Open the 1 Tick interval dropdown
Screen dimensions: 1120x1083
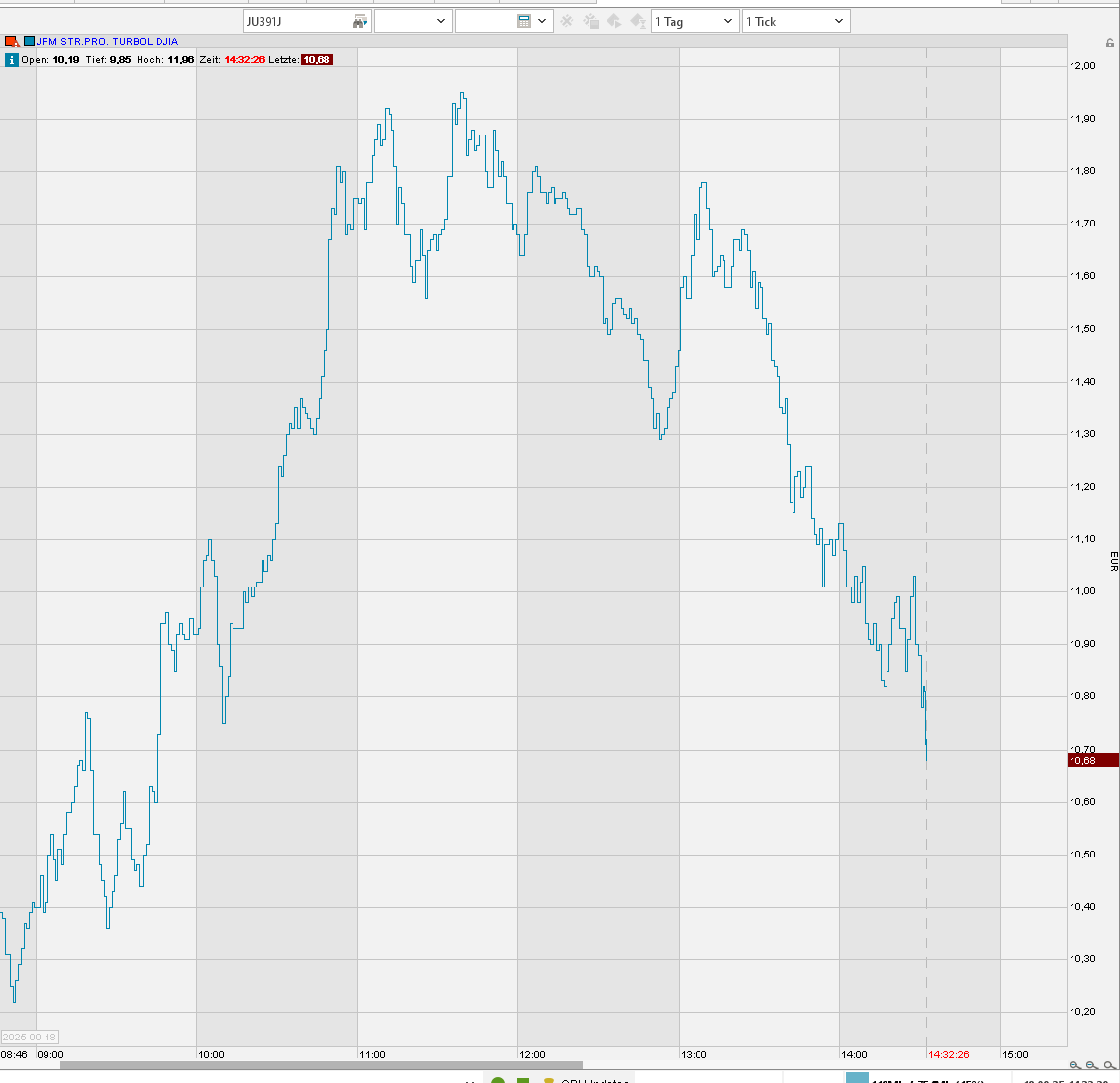coord(795,21)
